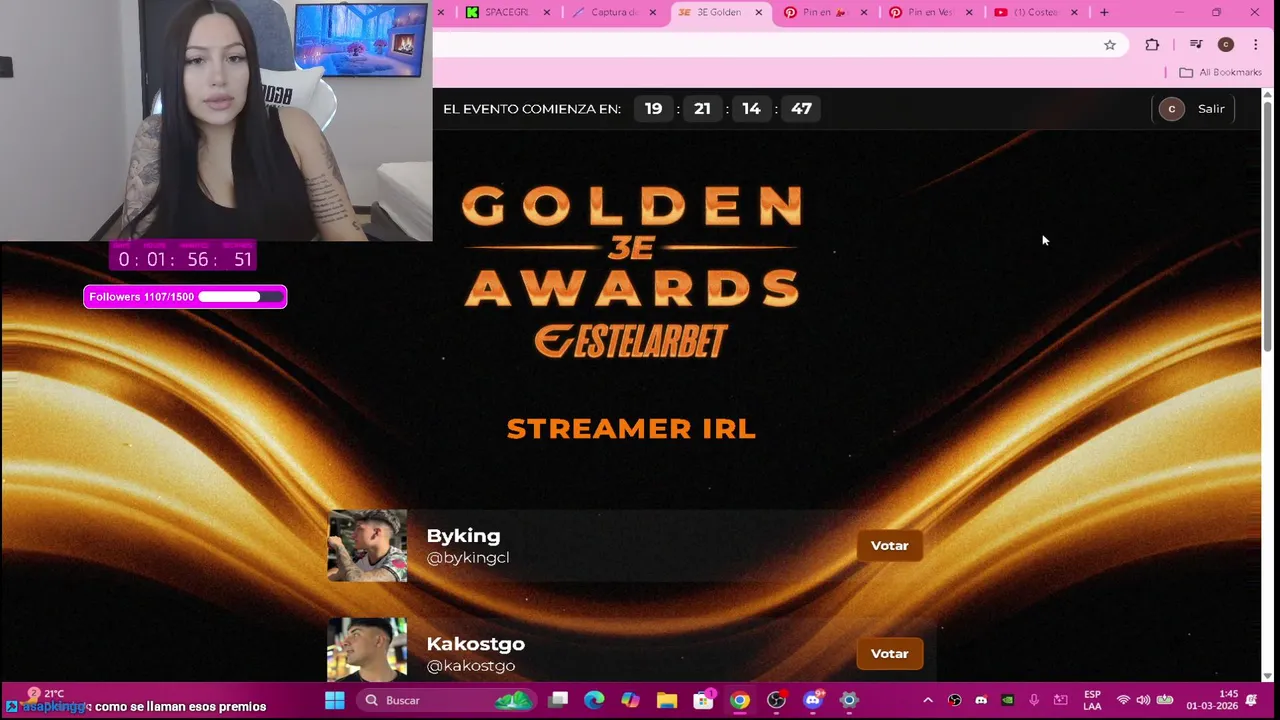Open Microsoft Edge from the taskbar
1280x720 pixels.
pos(594,700)
